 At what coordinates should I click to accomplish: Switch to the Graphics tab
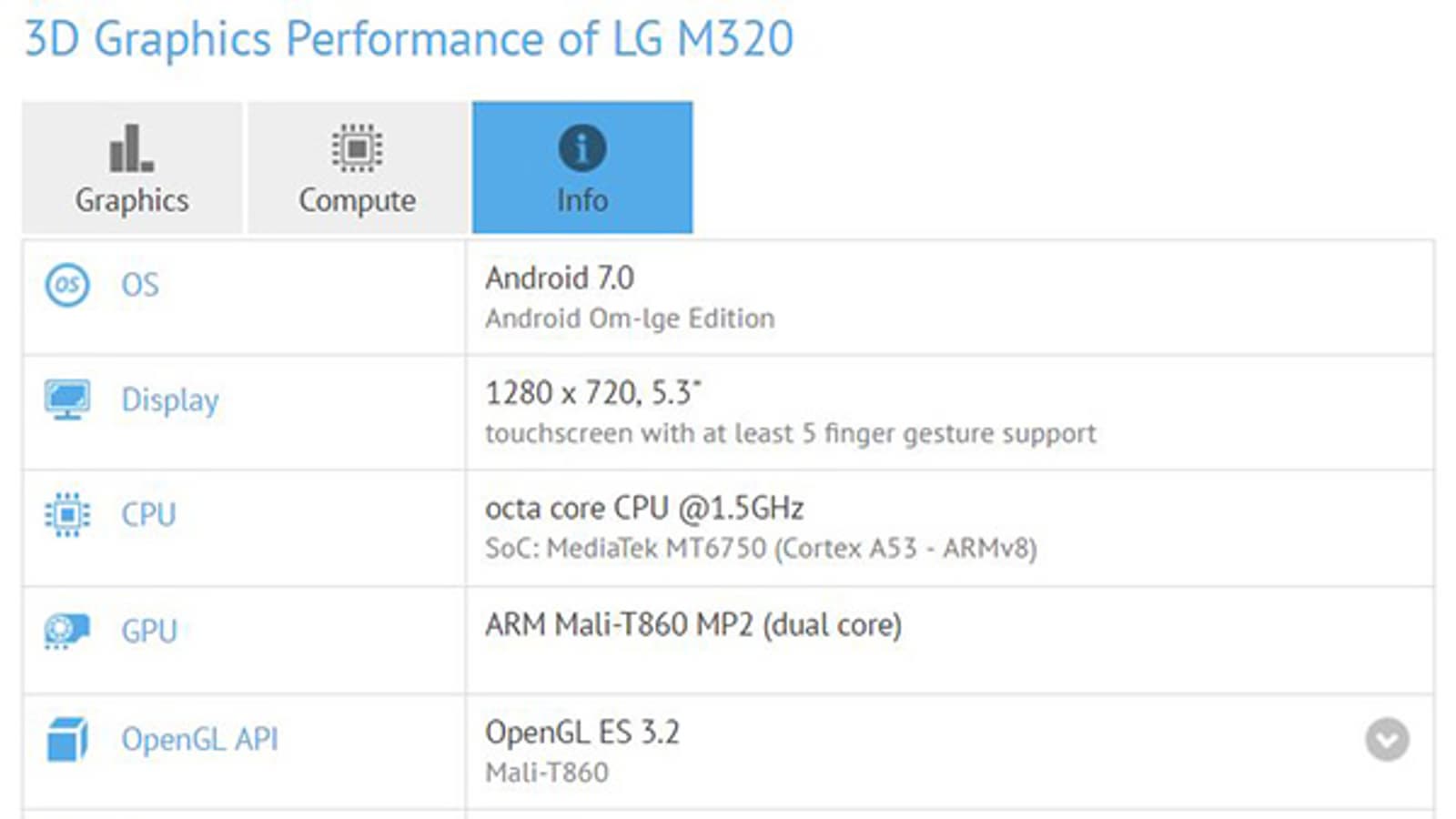point(132,199)
